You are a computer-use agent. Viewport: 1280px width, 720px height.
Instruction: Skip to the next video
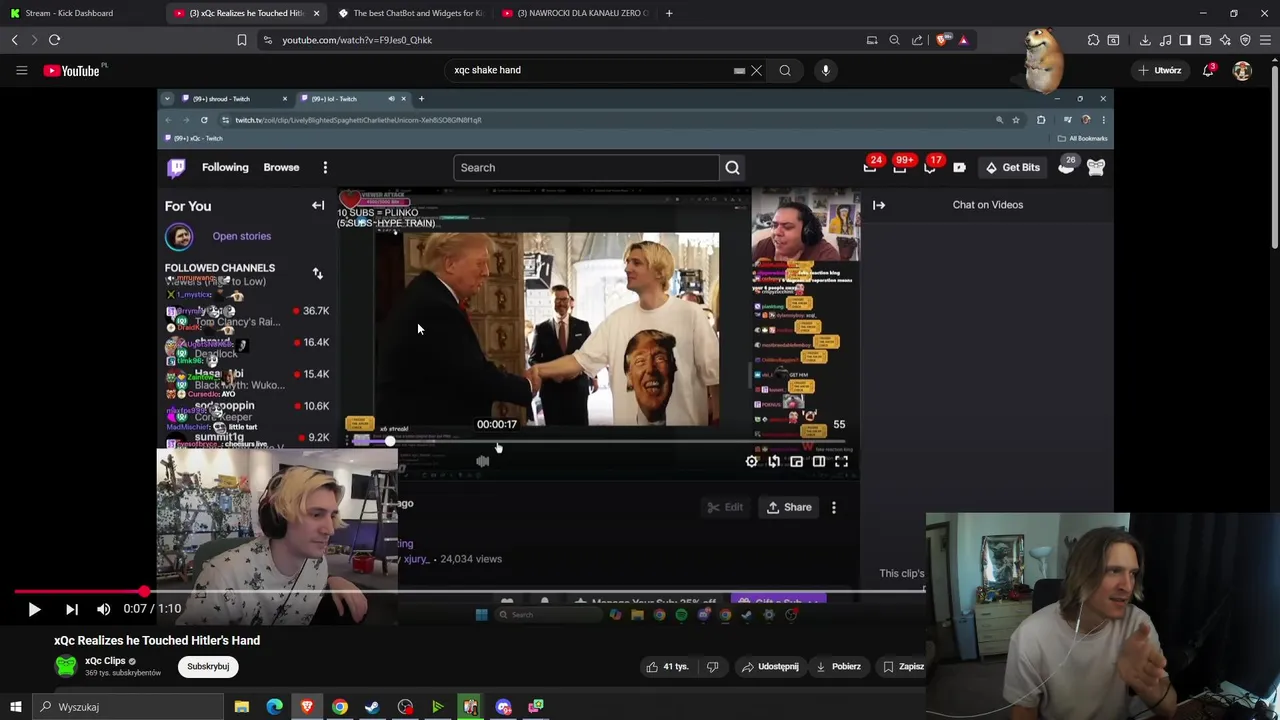(x=71, y=609)
